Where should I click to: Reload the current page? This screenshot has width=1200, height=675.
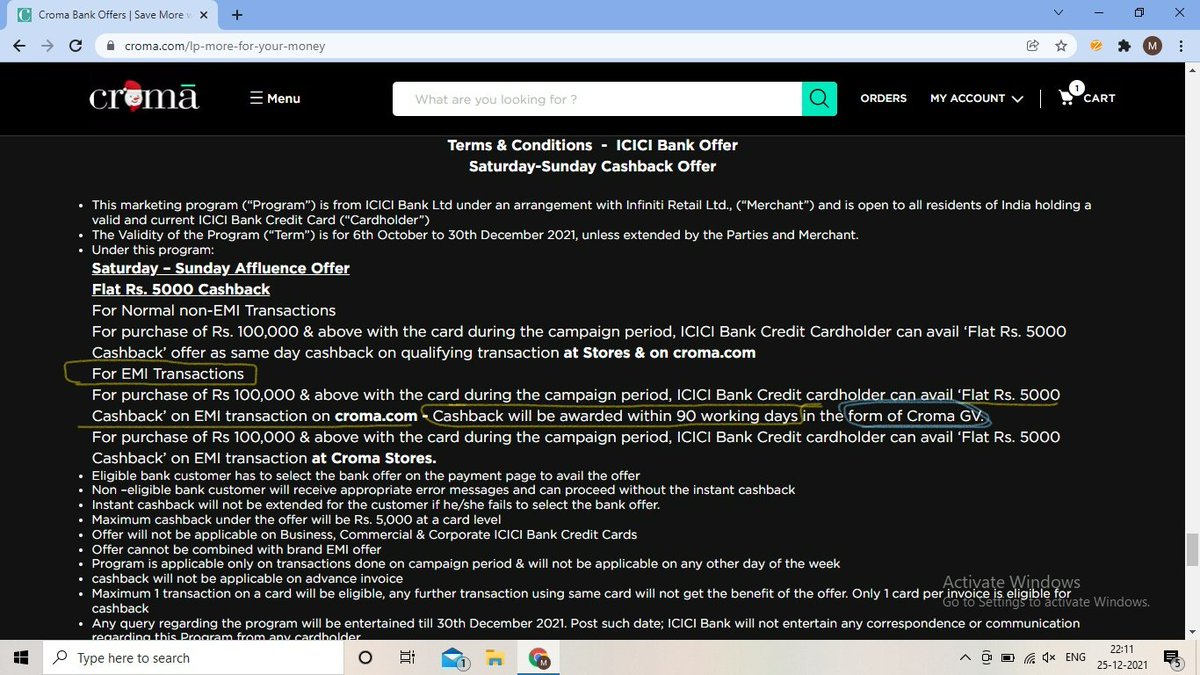(76, 46)
